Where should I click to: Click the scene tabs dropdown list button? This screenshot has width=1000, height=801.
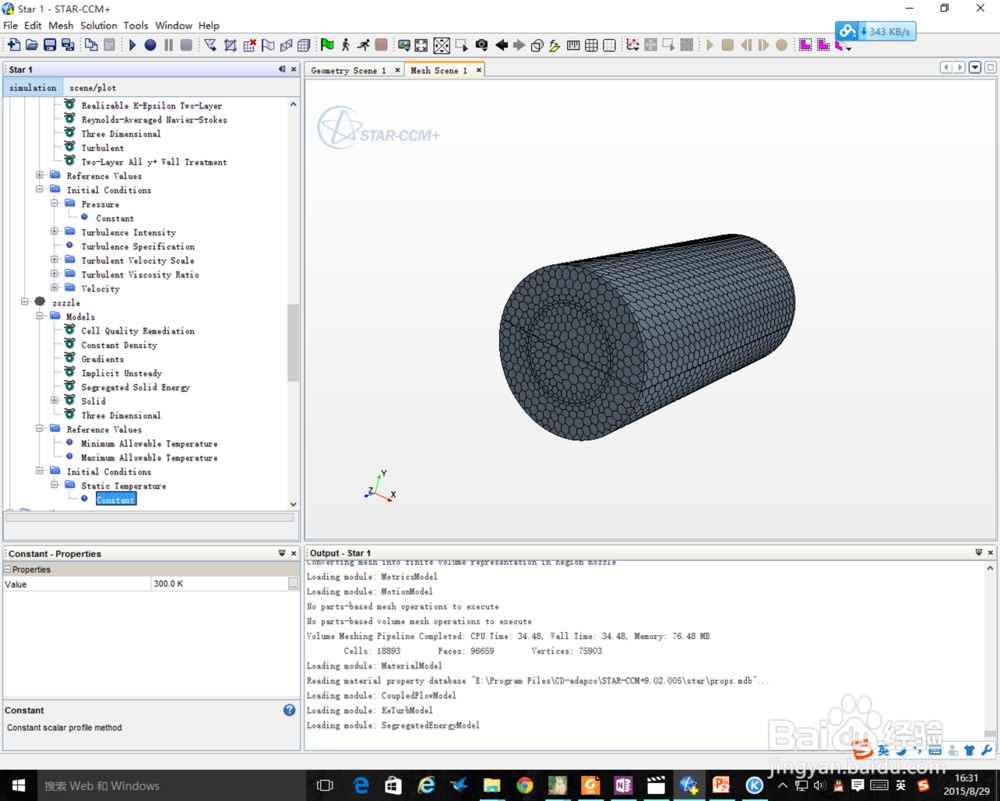[974, 67]
